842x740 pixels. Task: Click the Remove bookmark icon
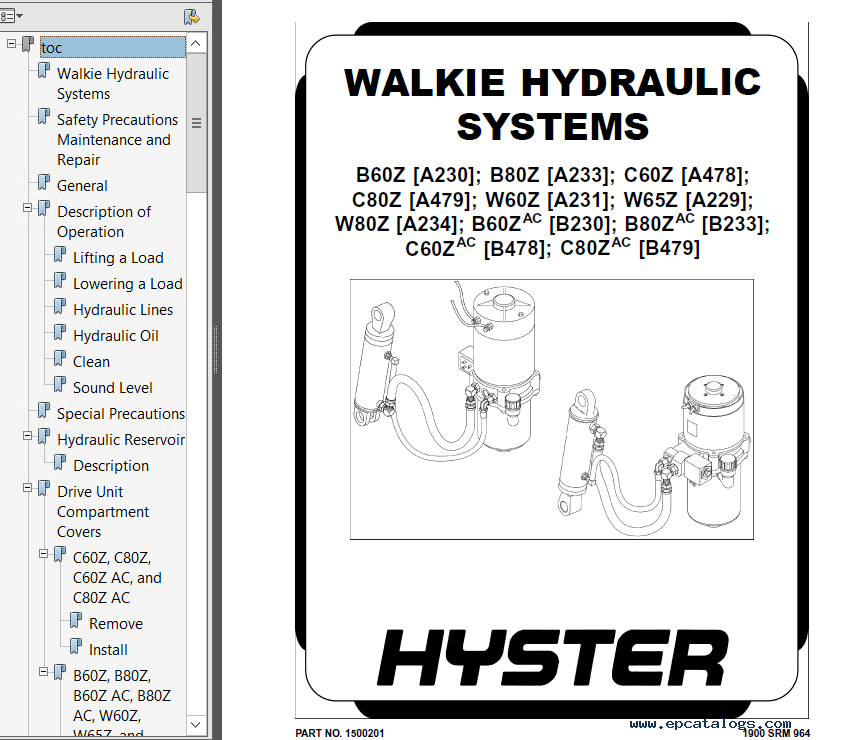click(76, 621)
